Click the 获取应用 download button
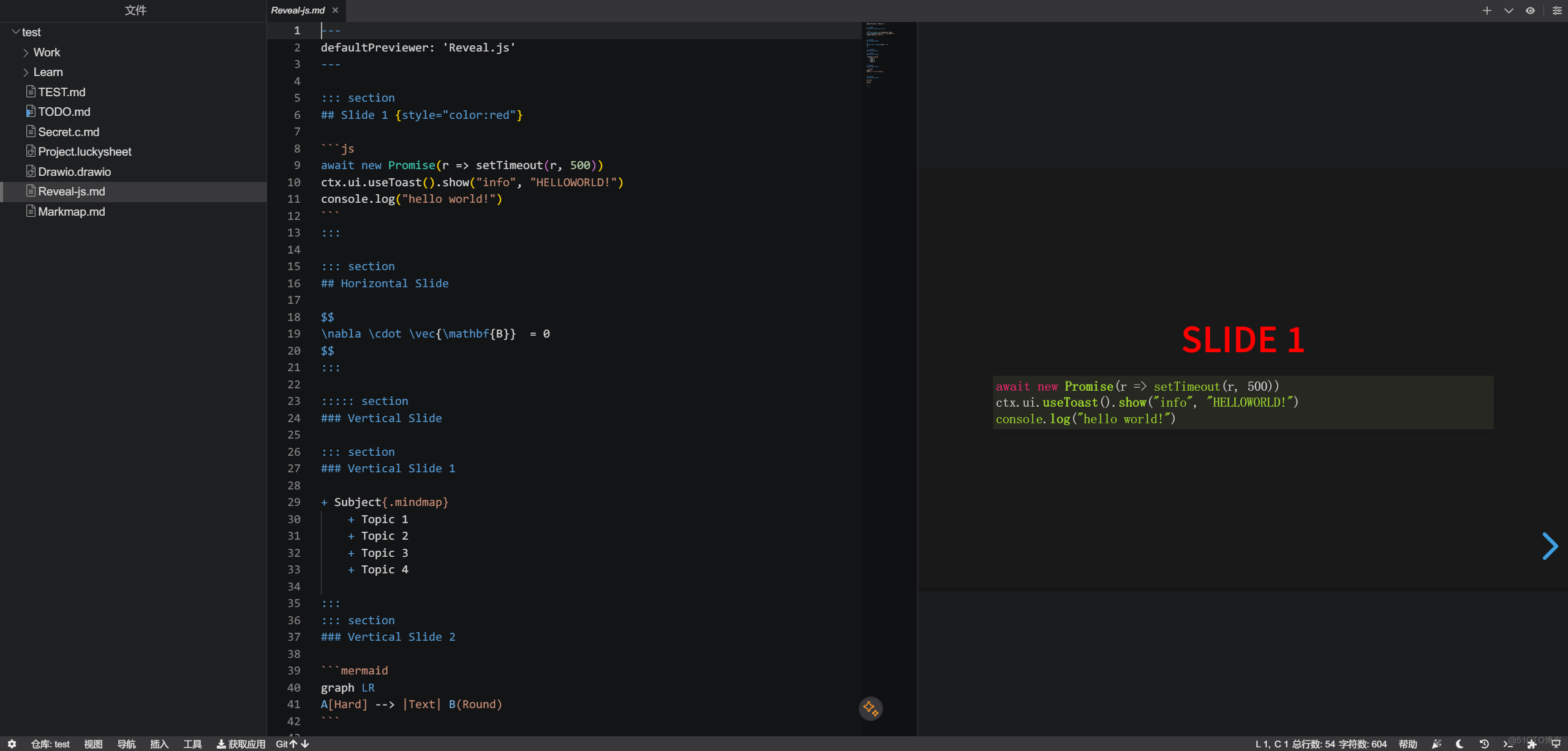 (241, 744)
